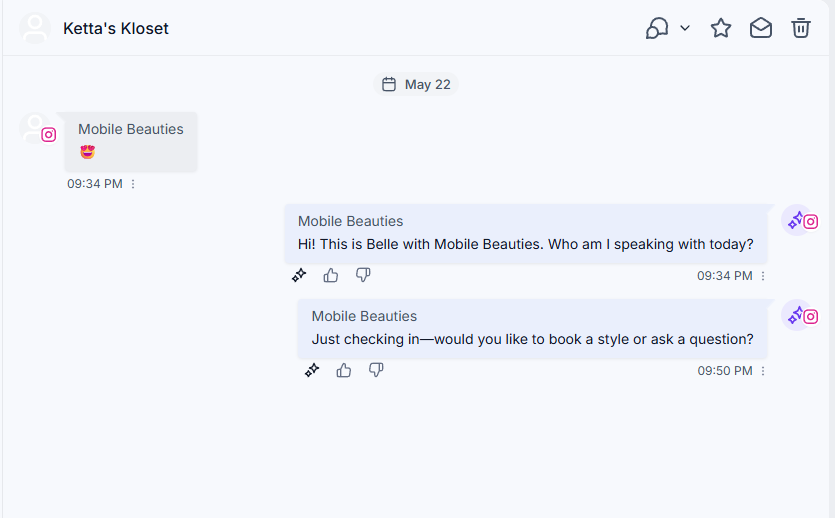This screenshot has height=518, width=835.
Task: Click AI Instagram badge beside greeting message
Action: click(x=800, y=220)
